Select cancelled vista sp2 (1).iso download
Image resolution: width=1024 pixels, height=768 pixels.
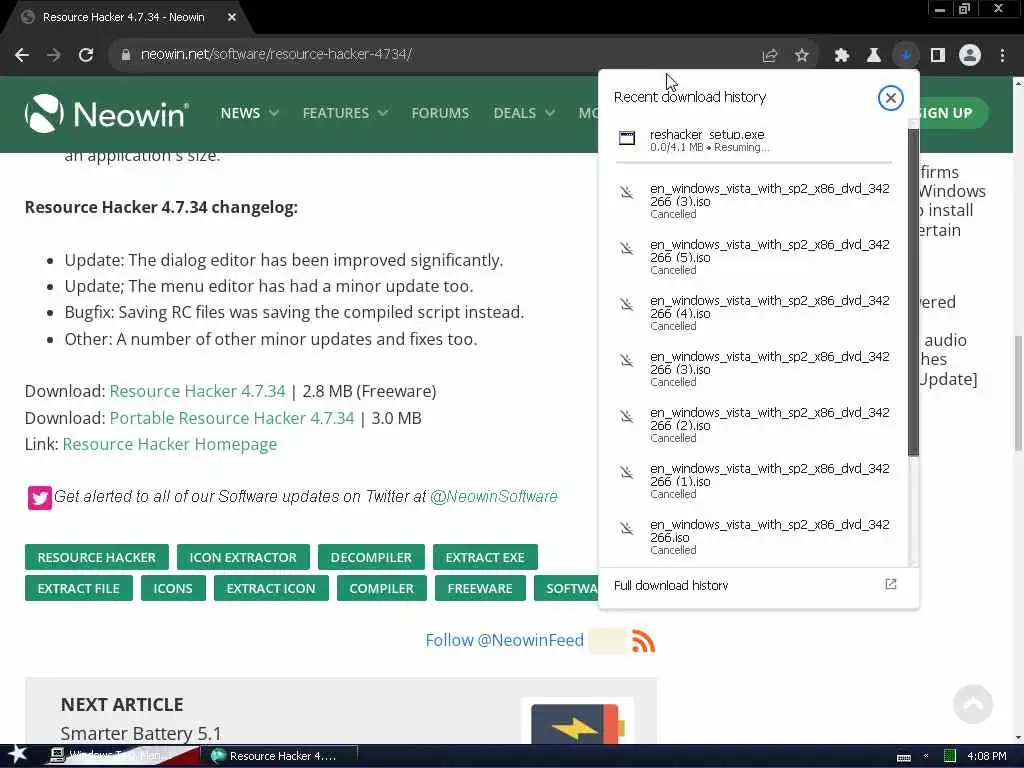click(x=754, y=481)
